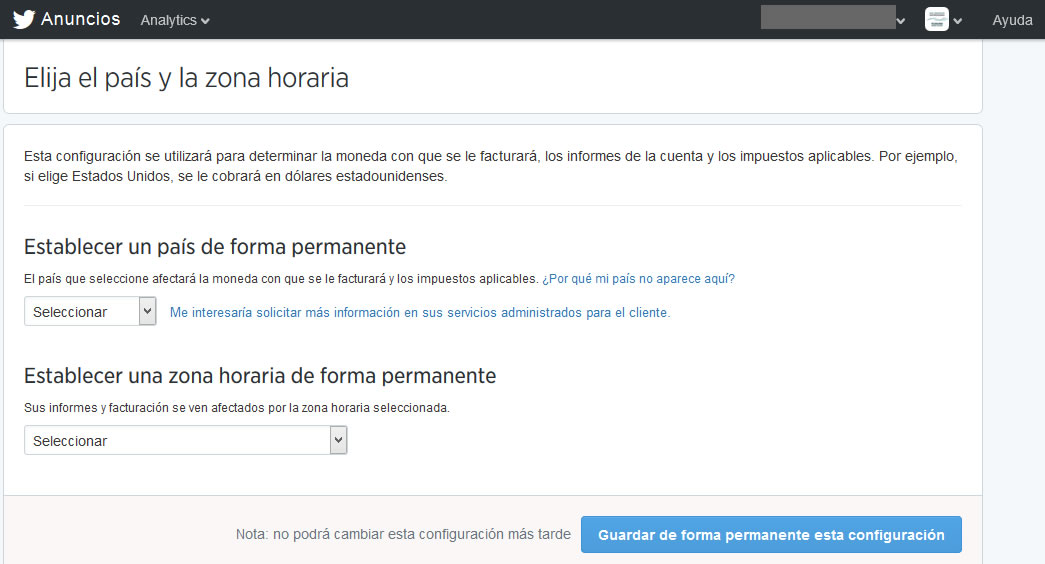The width and height of the screenshot is (1045, 564).
Task: Click the 'Establecer una zona horaria' section heading
Action: tap(260, 376)
